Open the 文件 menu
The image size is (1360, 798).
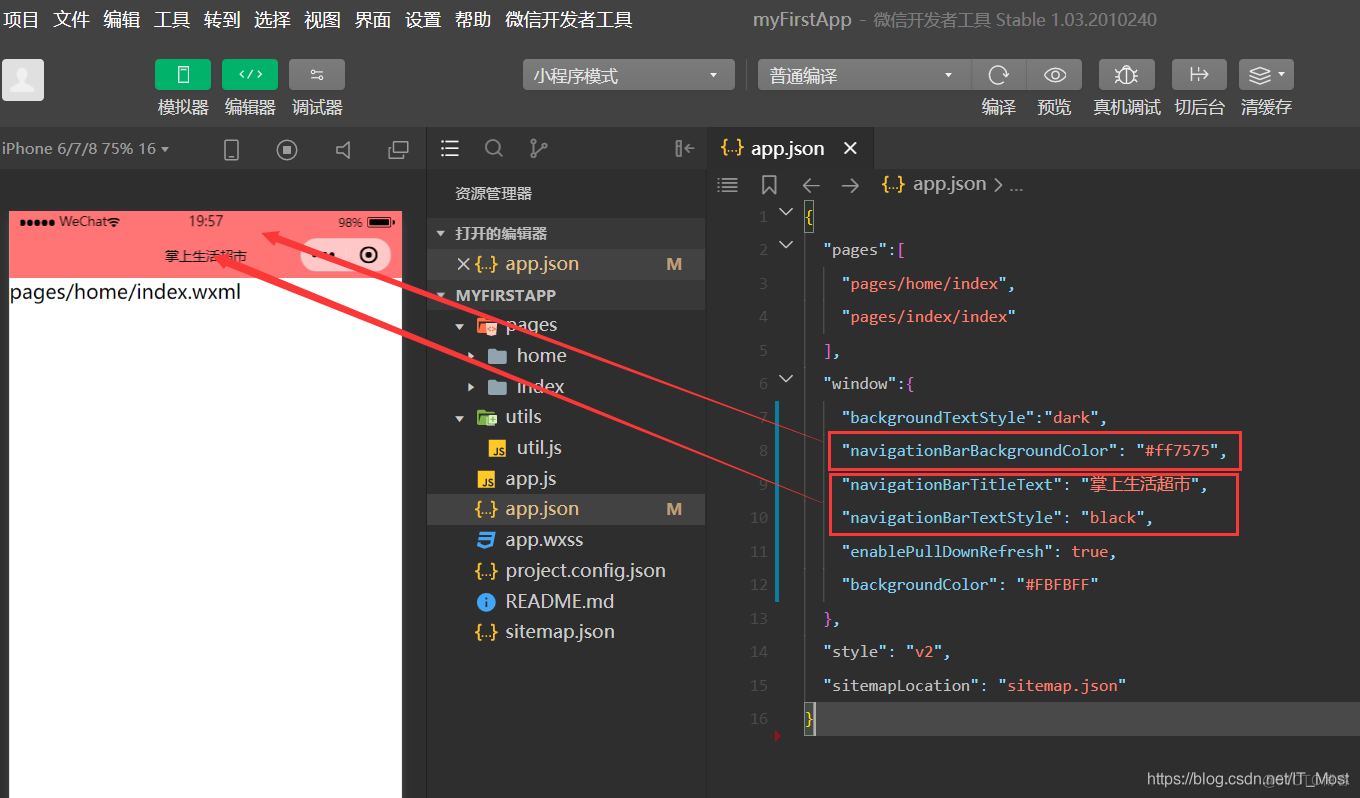point(71,20)
